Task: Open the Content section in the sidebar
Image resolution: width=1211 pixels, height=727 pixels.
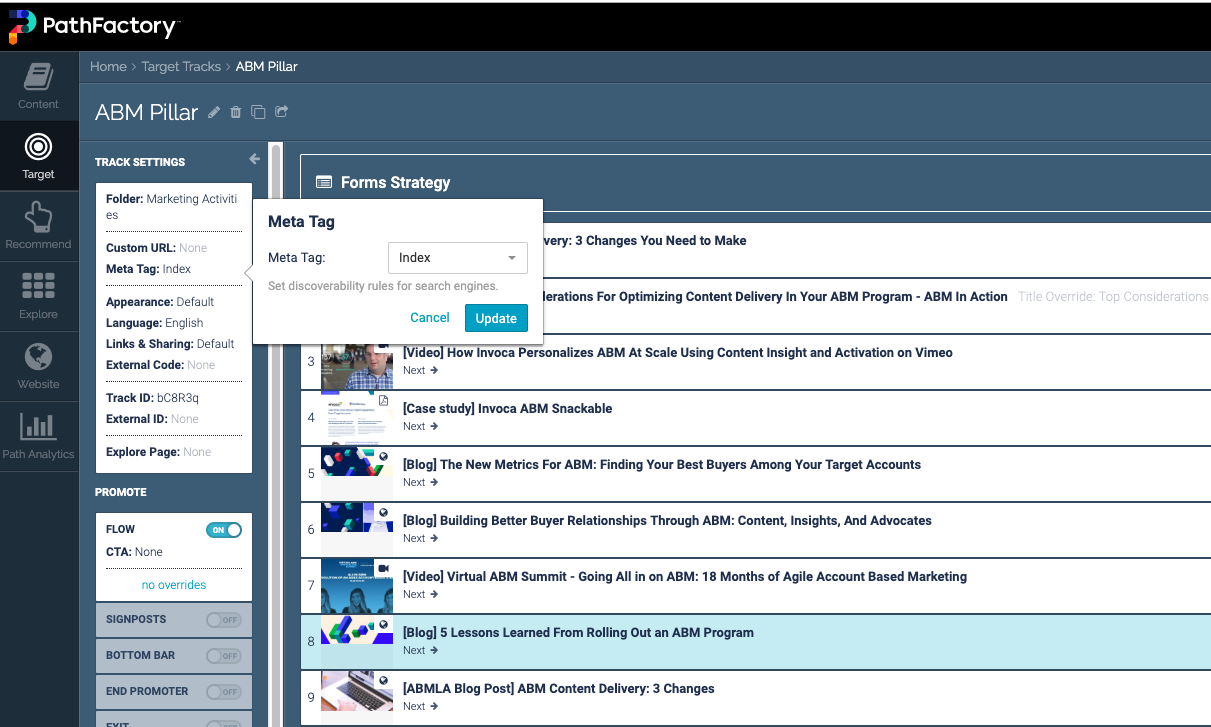Action: (x=39, y=85)
